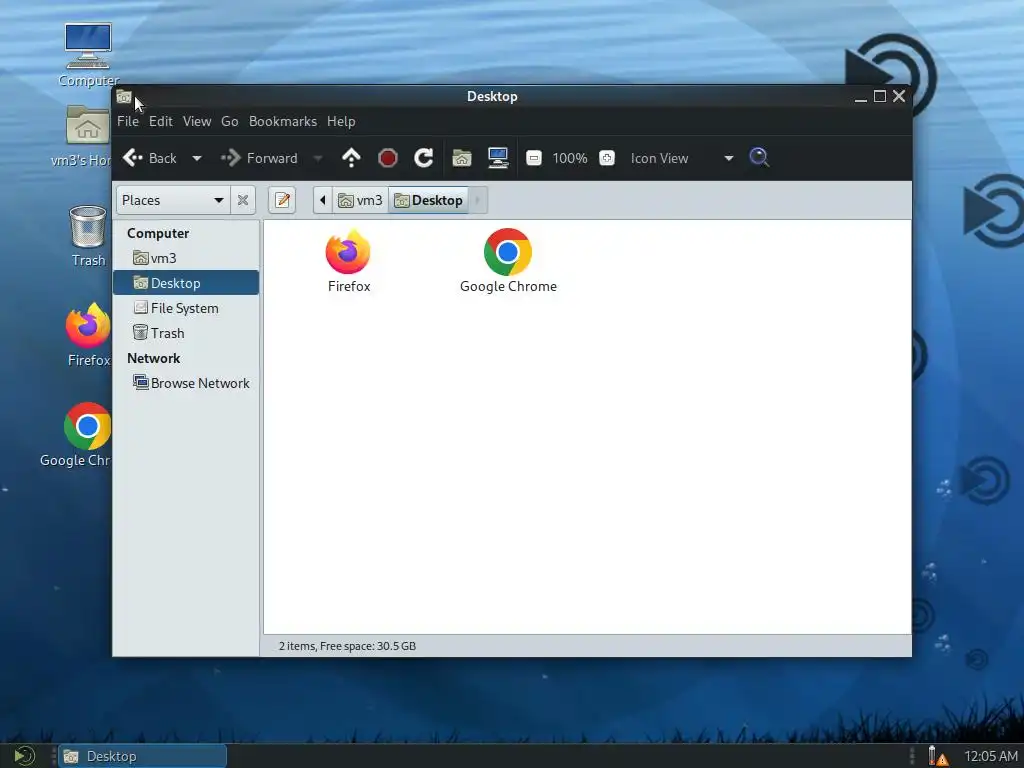This screenshot has height=768, width=1024.
Task: Open Home folder toolbar icon
Action: pos(462,158)
